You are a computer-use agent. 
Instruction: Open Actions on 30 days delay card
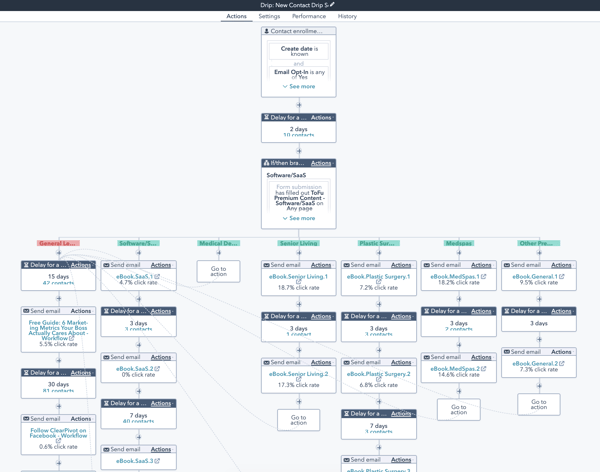[81, 372]
